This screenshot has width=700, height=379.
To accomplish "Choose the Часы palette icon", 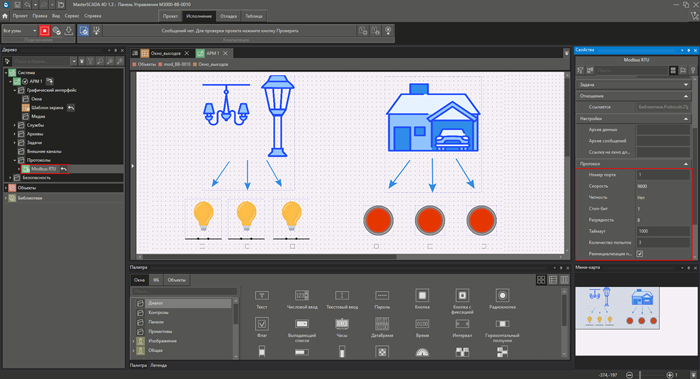I will point(342,327).
